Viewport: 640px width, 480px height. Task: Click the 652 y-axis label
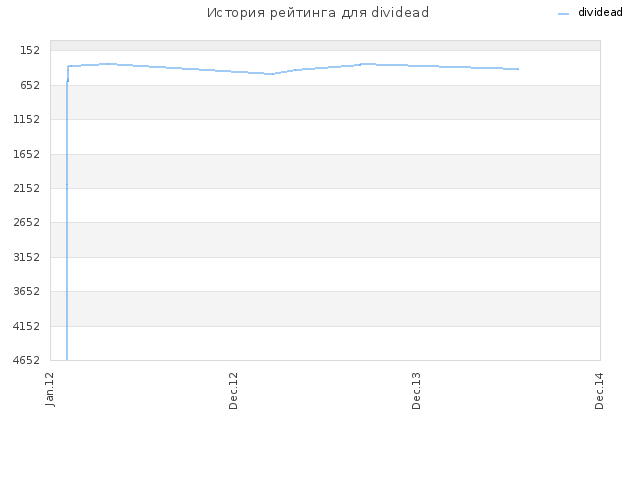point(30,85)
